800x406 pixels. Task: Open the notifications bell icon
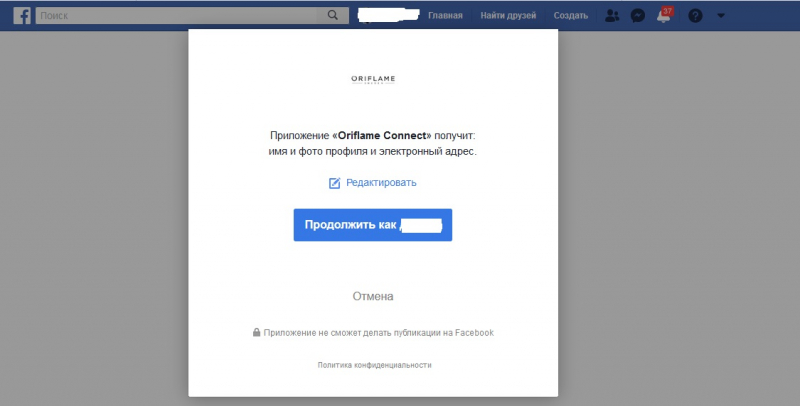click(664, 16)
